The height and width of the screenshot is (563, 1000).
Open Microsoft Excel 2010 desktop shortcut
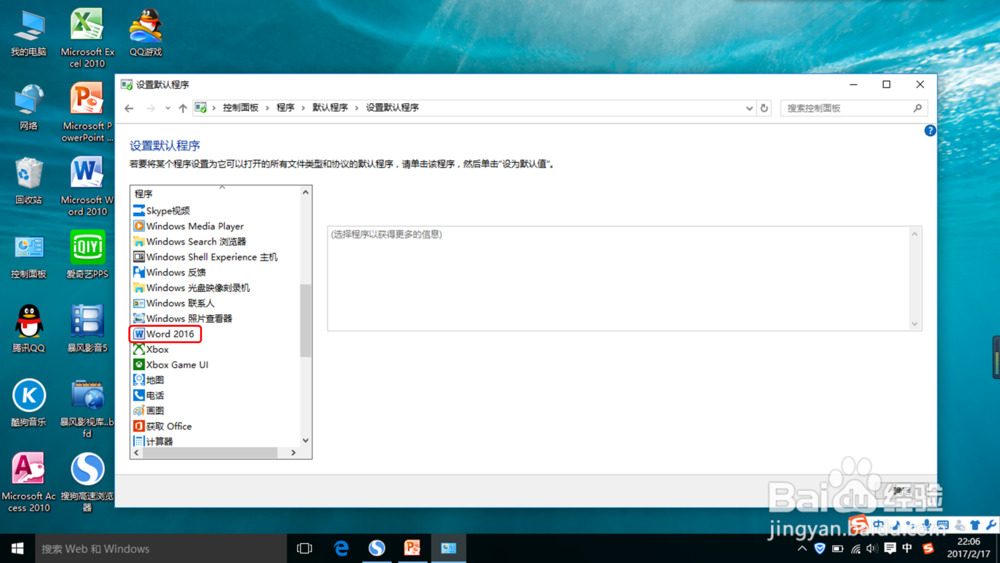pyautogui.click(x=87, y=38)
